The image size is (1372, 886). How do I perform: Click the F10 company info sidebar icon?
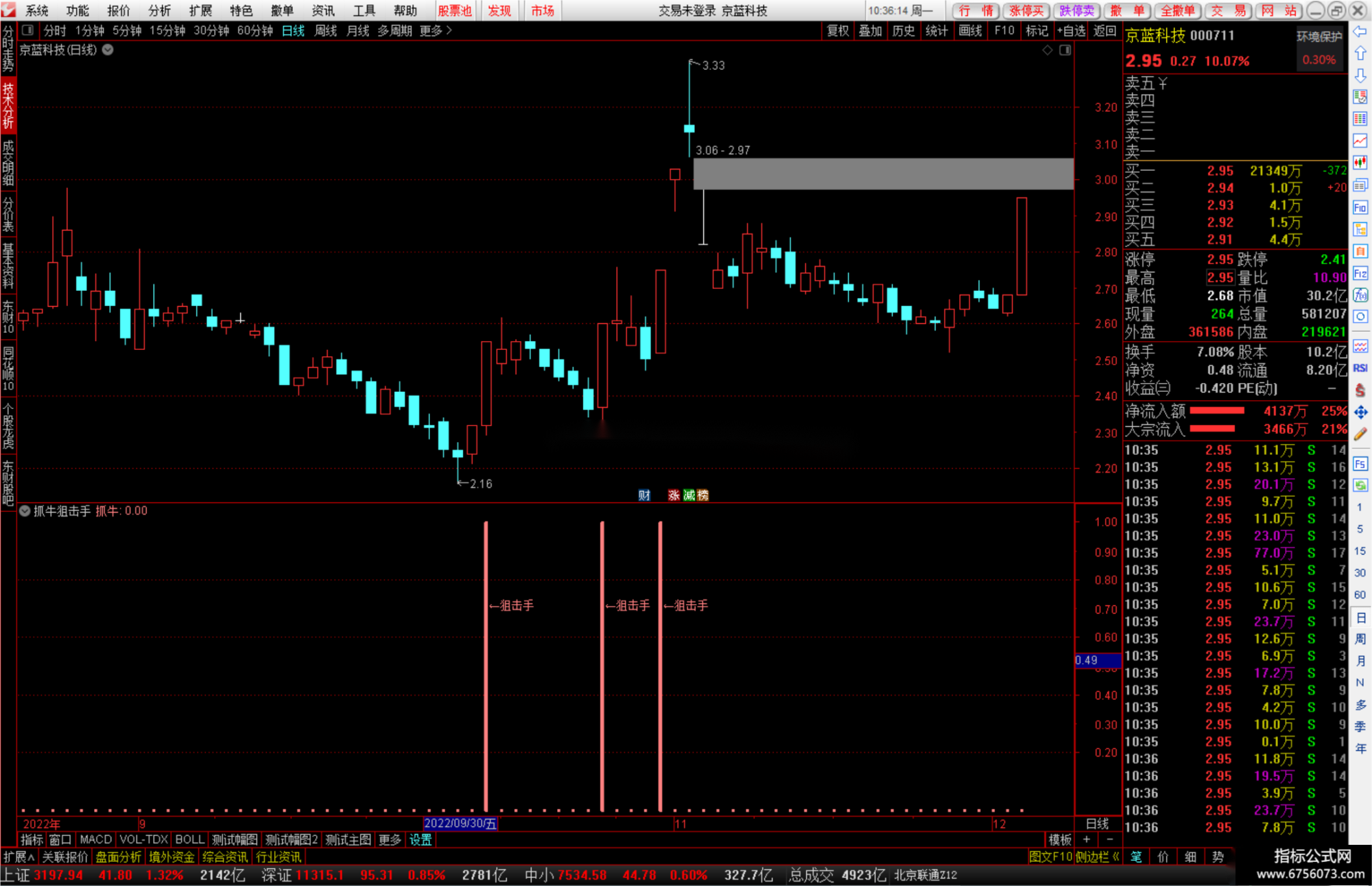click(x=1360, y=207)
